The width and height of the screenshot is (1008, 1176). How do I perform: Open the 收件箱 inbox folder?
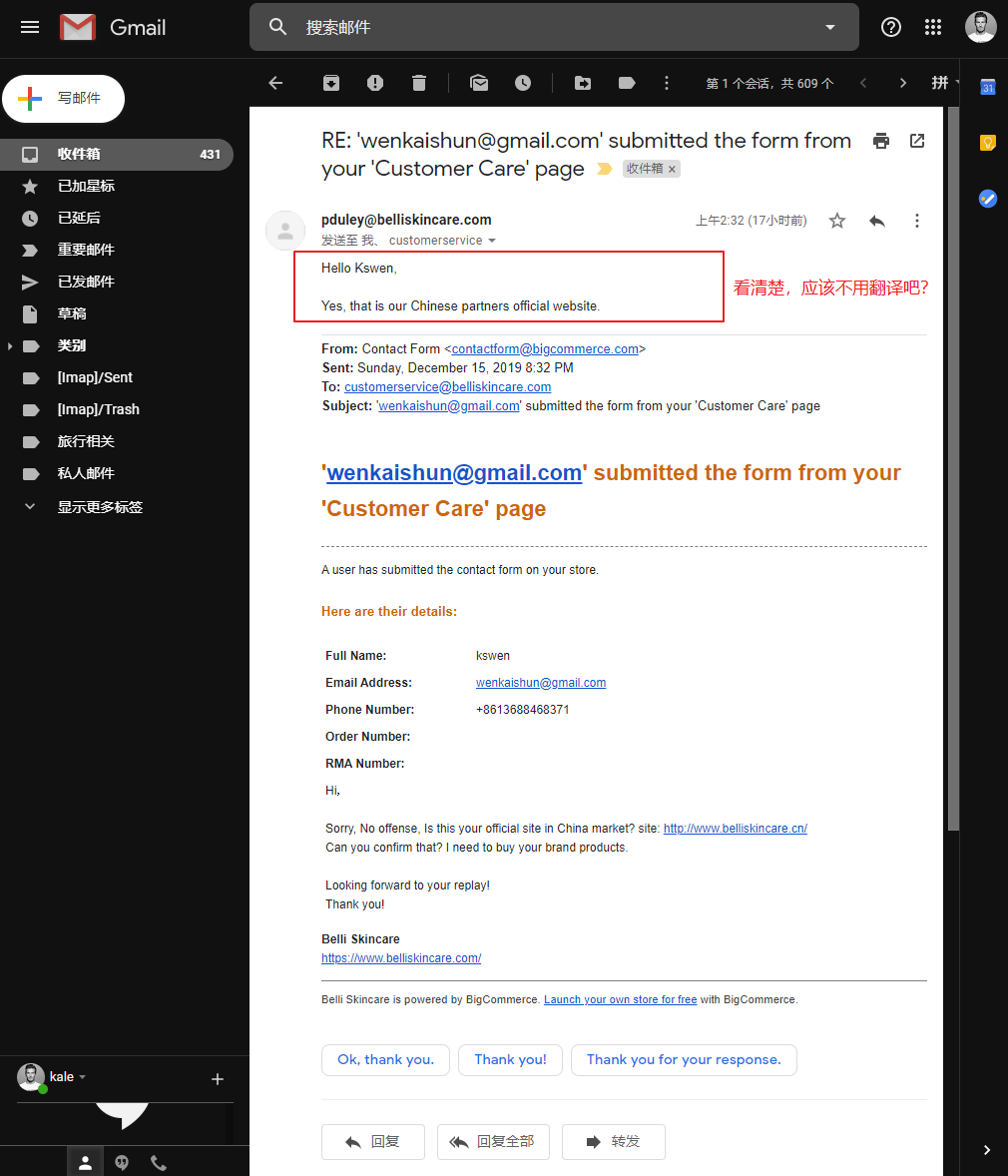click(x=116, y=155)
